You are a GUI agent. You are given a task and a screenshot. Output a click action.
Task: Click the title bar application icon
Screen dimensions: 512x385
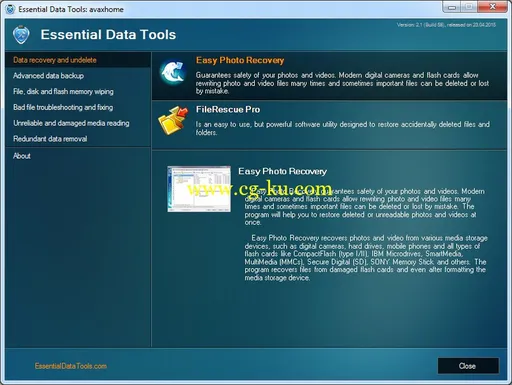coord(10,9)
